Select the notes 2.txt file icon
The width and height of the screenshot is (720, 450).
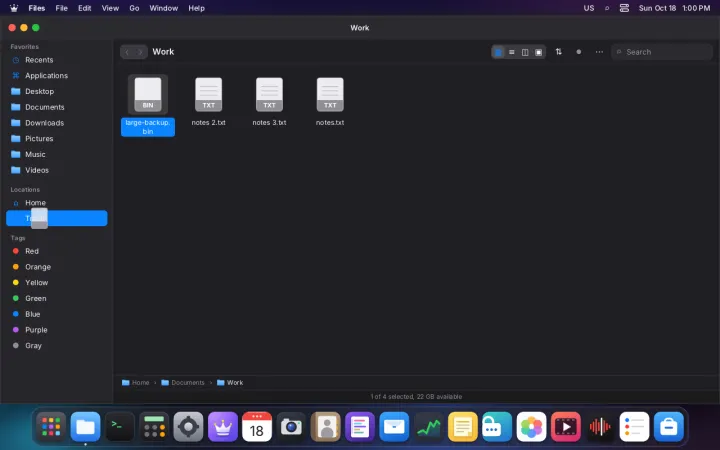208,95
